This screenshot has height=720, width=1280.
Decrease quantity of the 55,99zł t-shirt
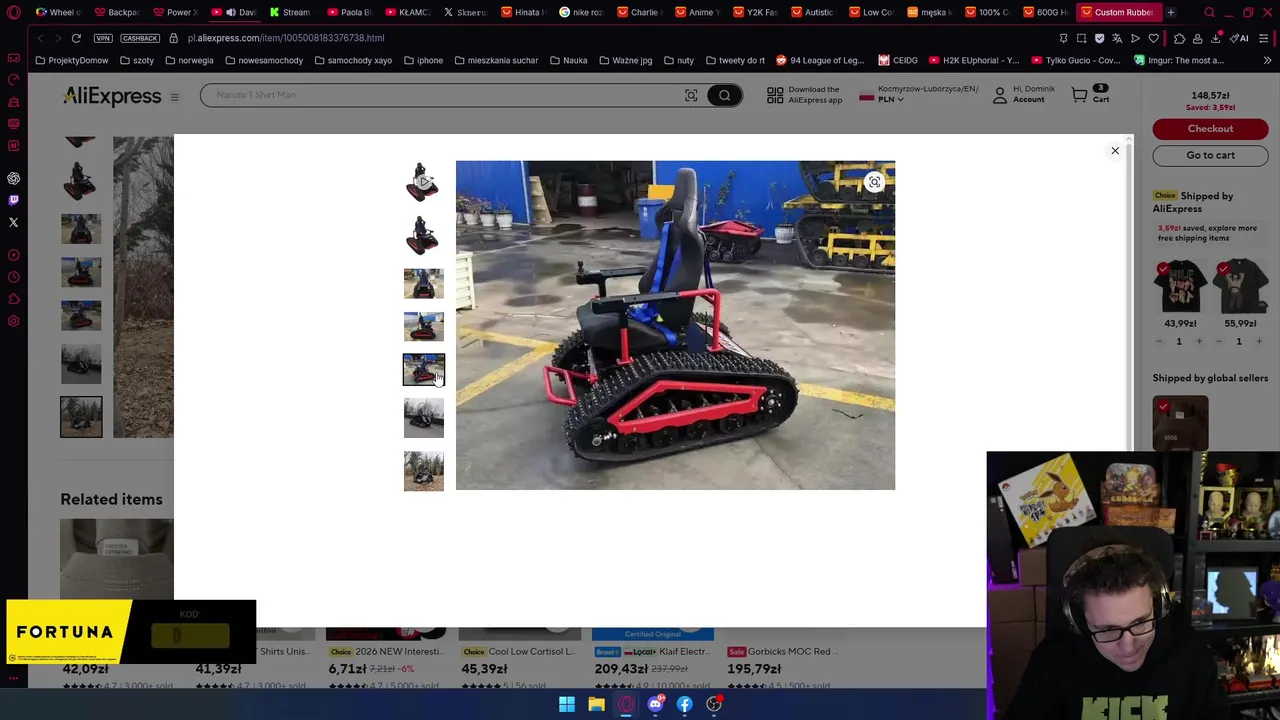click(x=1219, y=342)
